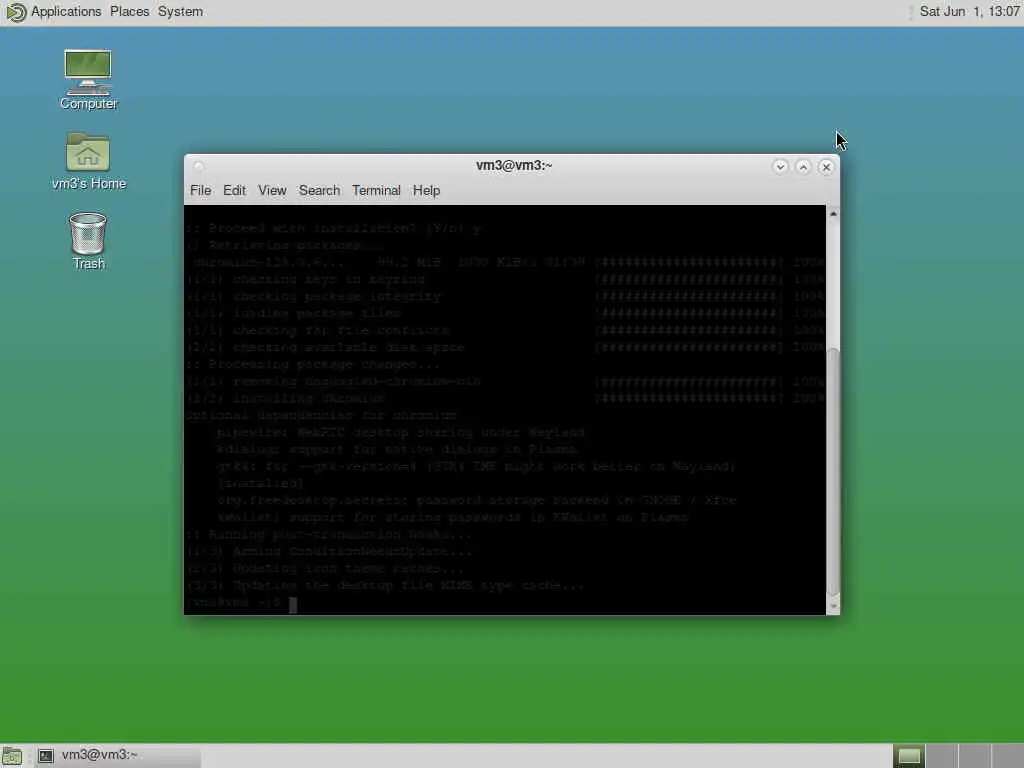Viewport: 1024px width, 768px height.
Task: Select the vm3's Home folder icon
Action: [x=88, y=161]
